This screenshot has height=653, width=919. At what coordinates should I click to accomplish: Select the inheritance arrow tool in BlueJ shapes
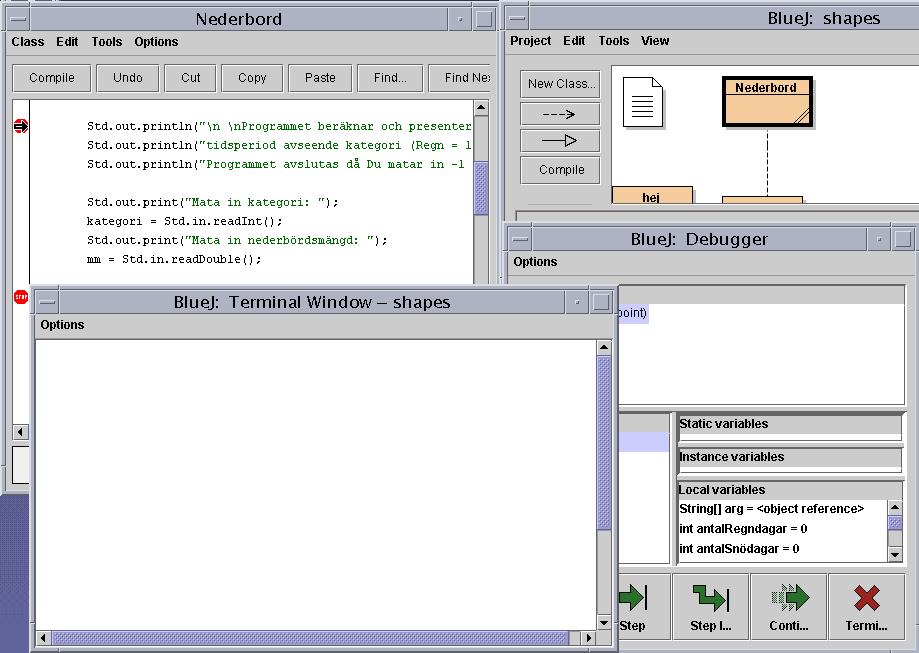pyautogui.click(x=560, y=141)
